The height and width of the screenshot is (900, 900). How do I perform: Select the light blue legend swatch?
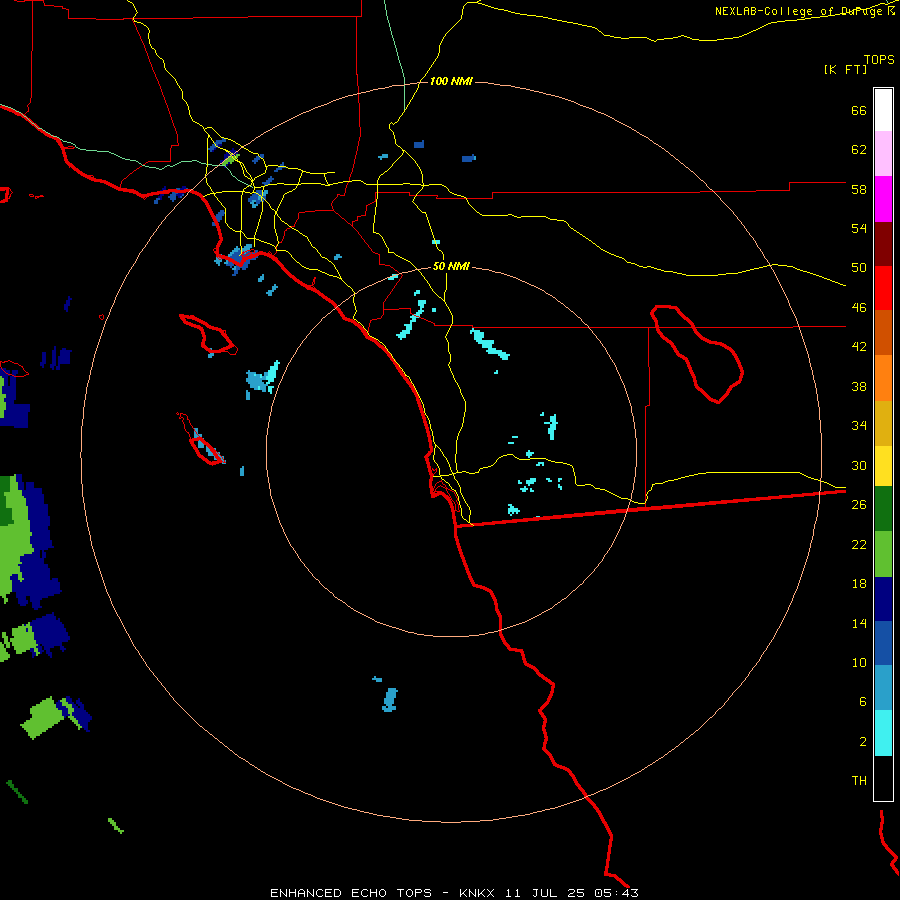click(x=883, y=688)
